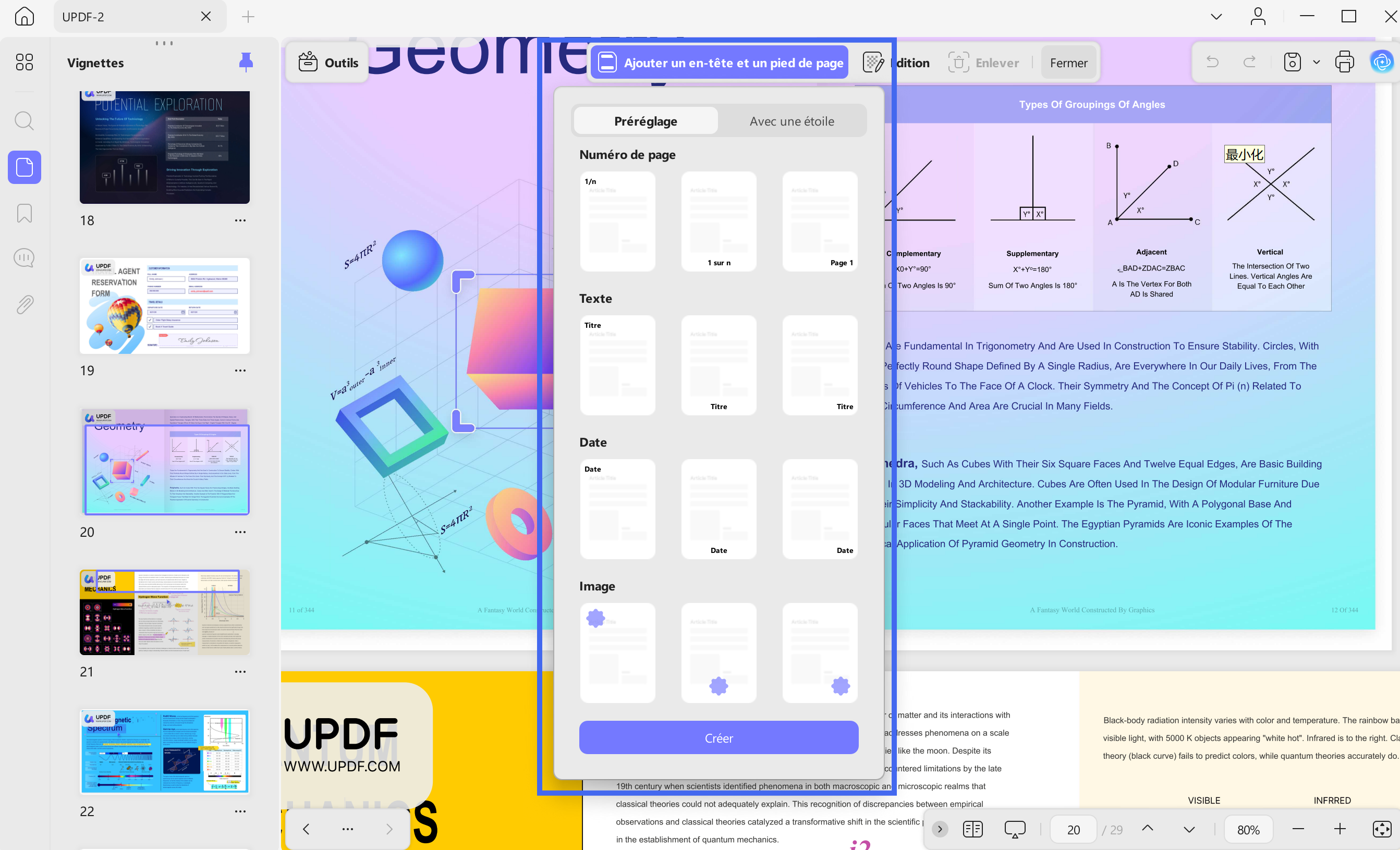Switch to the Avec une étoile tab
1400x850 pixels.
tap(792, 121)
